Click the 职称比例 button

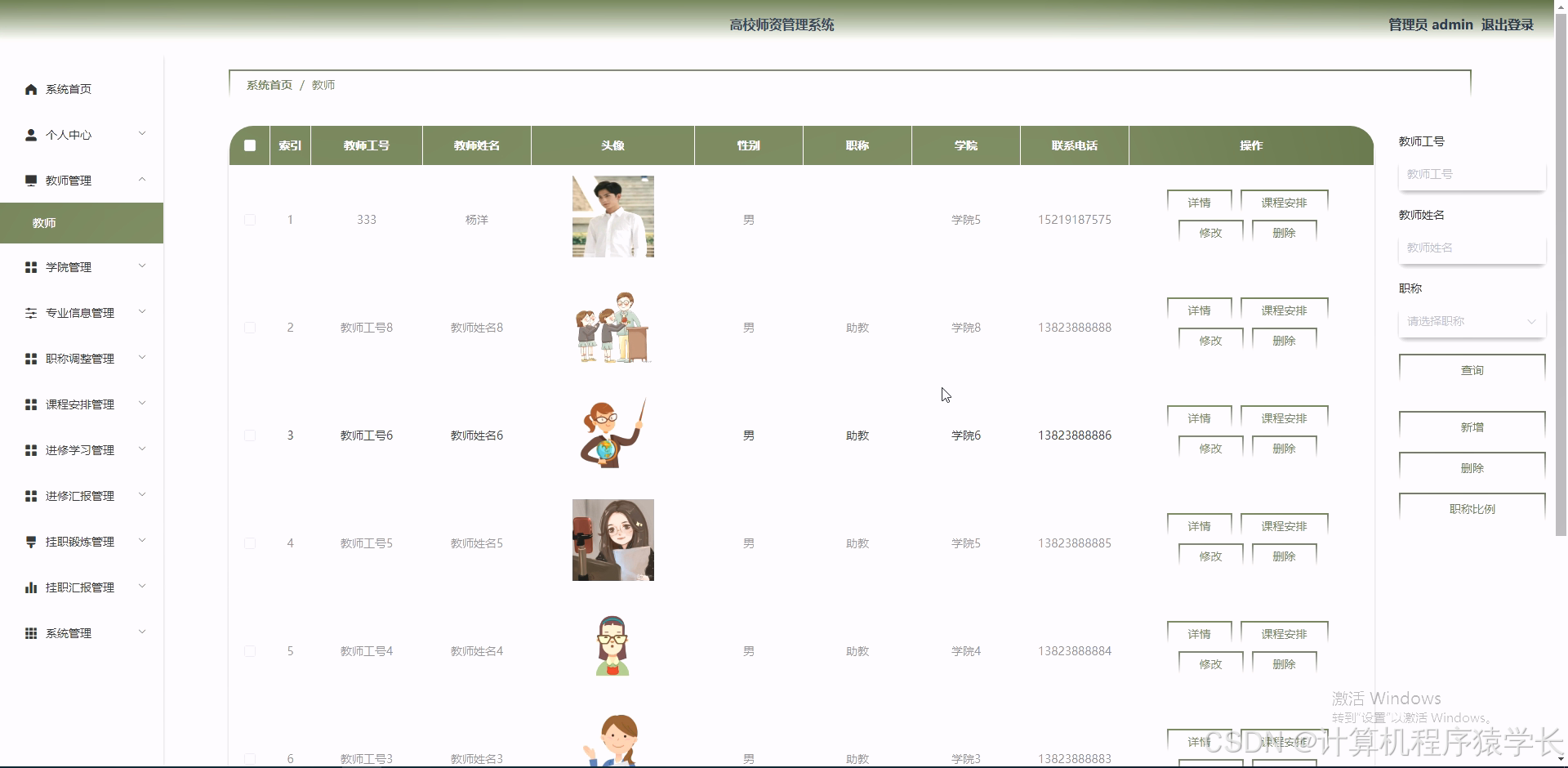(1472, 509)
